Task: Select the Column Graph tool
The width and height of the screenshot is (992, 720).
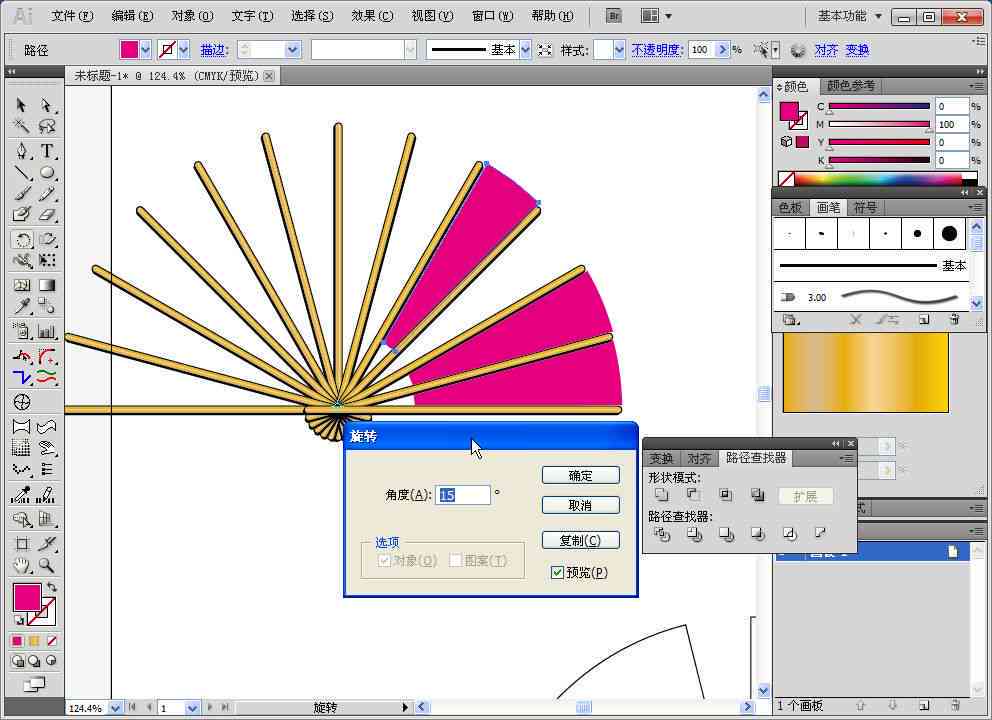Action: pos(46,331)
